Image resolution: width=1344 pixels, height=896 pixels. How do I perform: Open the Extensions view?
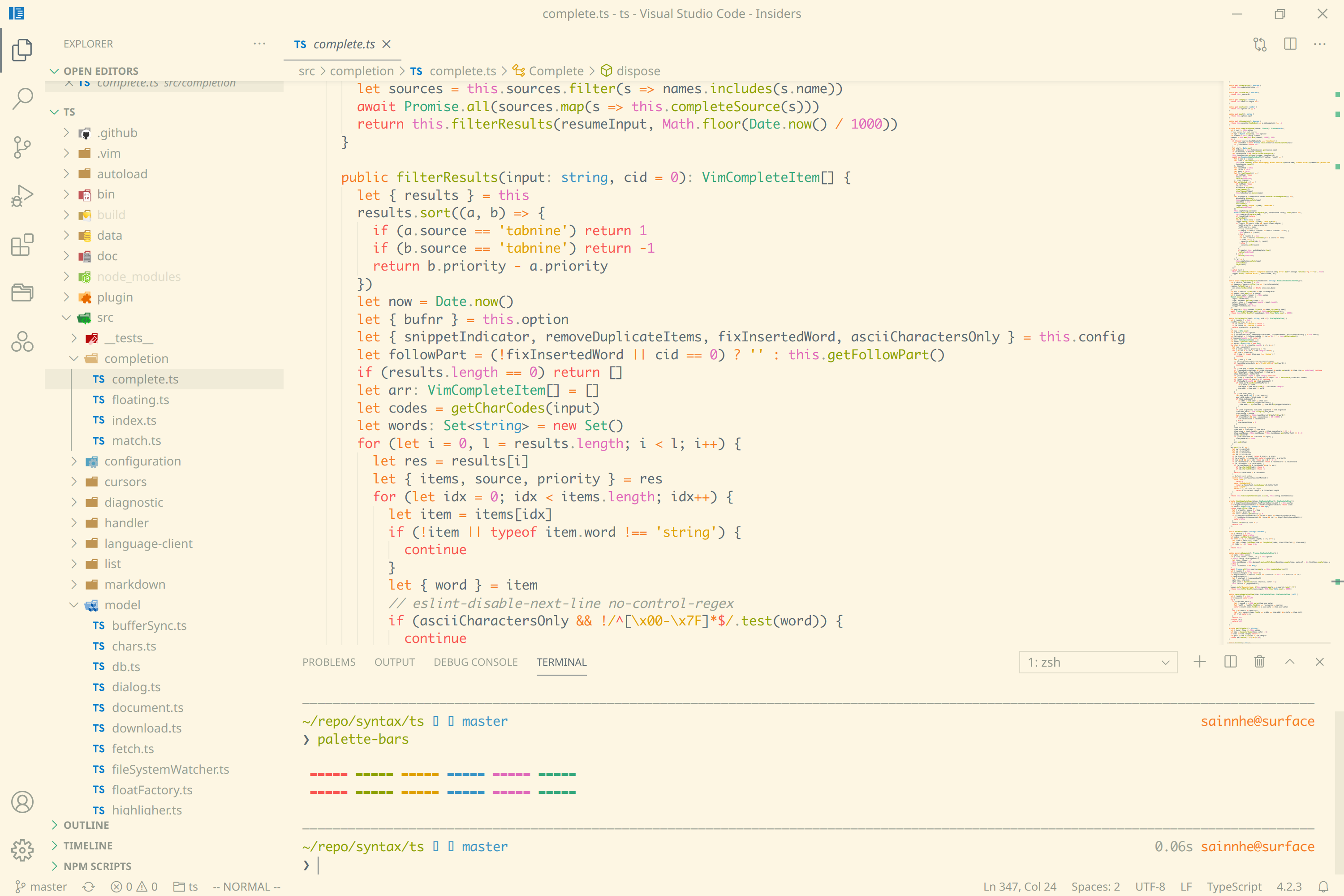pyautogui.click(x=22, y=245)
